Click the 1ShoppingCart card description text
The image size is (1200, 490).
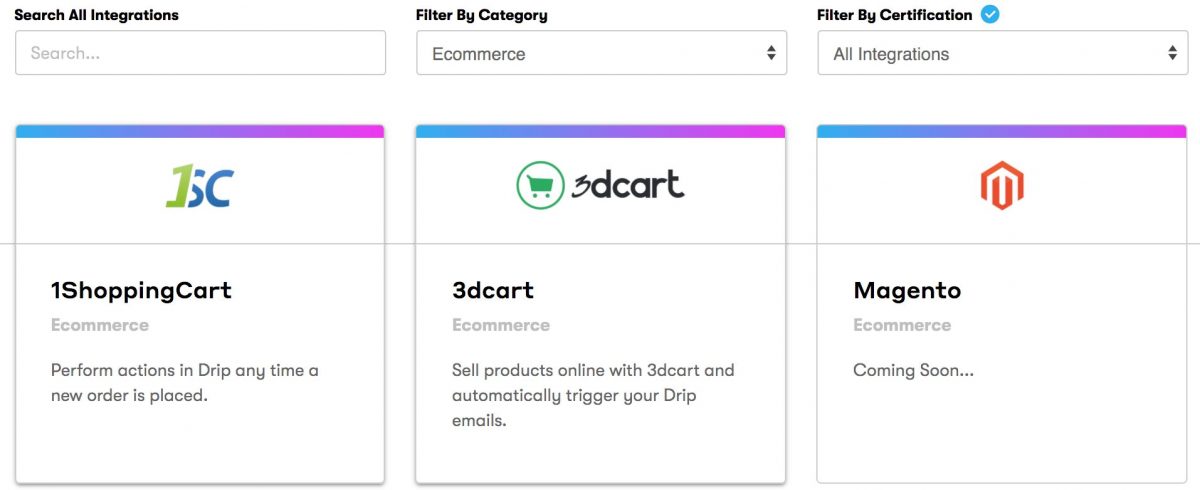point(185,383)
